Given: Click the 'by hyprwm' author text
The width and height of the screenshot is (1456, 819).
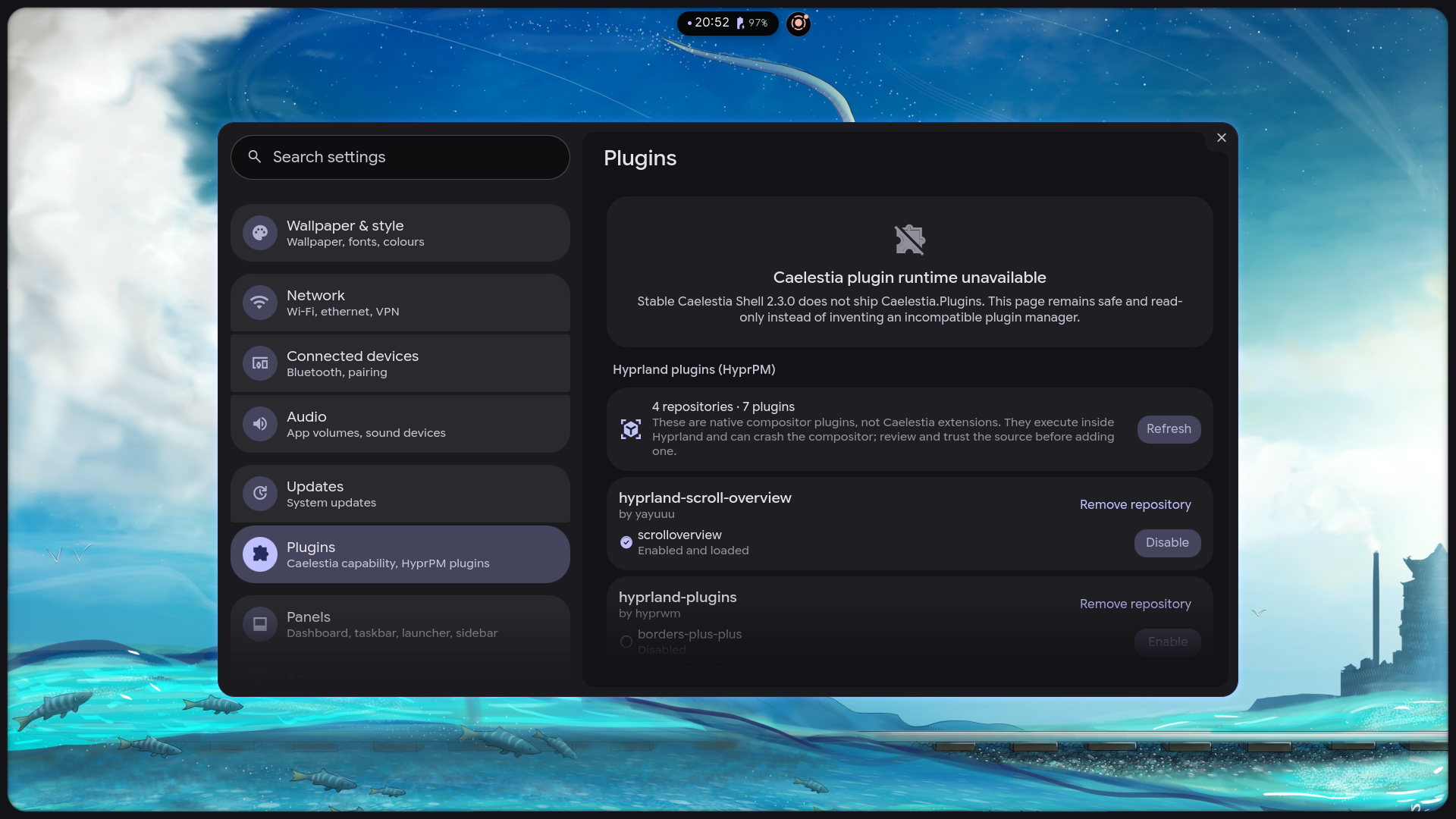Looking at the screenshot, I should click(650, 613).
